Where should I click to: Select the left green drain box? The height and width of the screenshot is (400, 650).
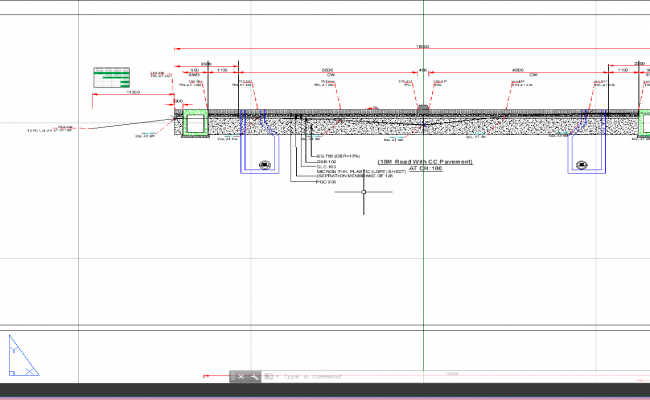pos(193,123)
